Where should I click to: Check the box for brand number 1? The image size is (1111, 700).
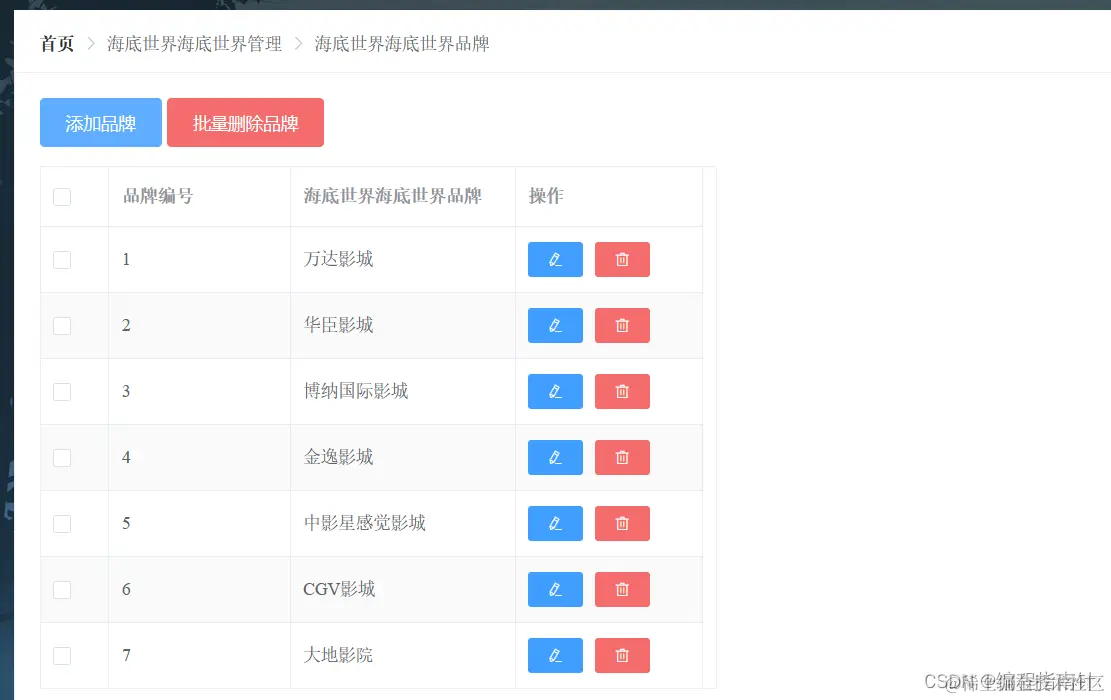pos(62,259)
